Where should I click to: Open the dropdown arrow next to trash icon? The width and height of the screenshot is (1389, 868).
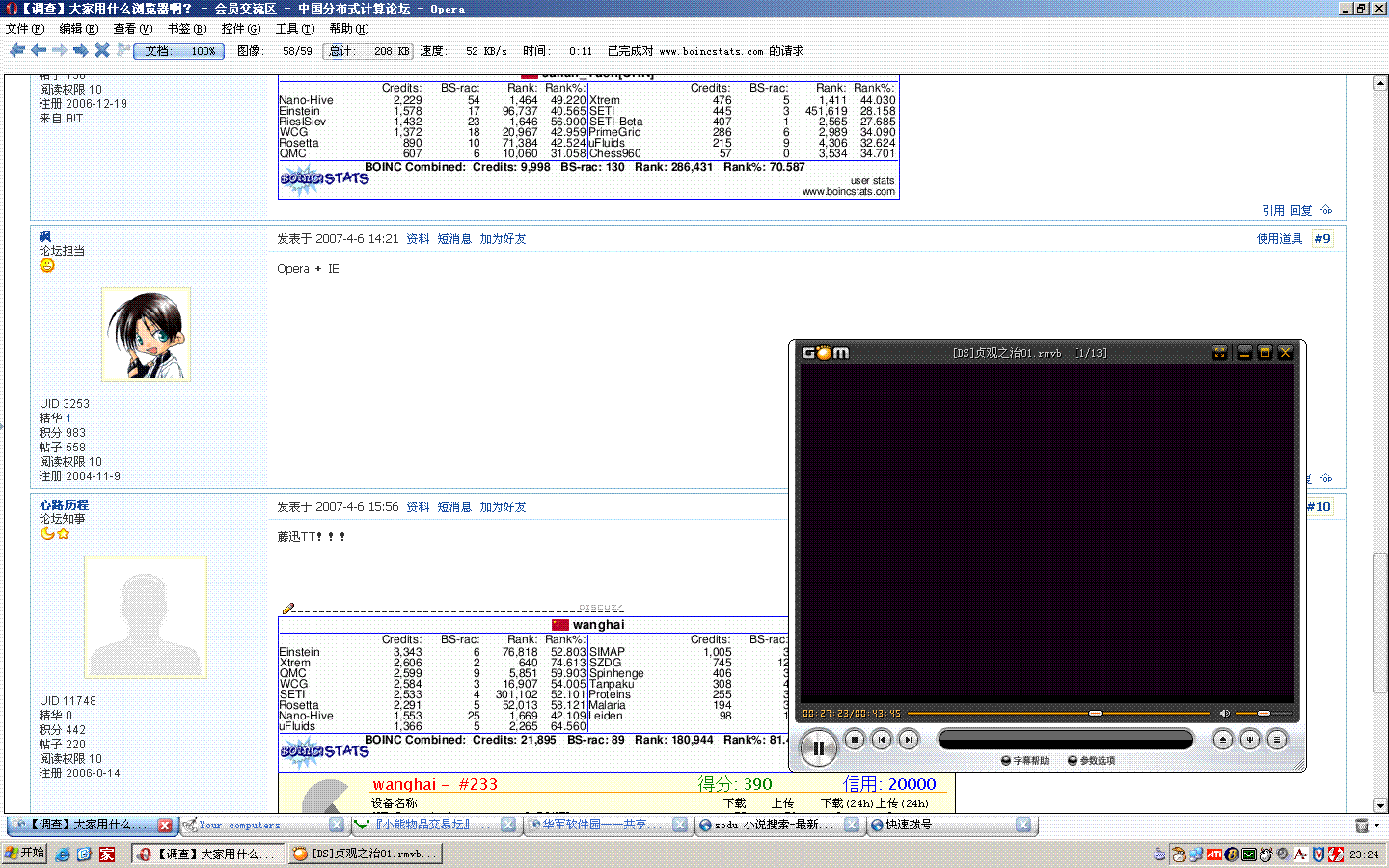tap(1376, 826)
